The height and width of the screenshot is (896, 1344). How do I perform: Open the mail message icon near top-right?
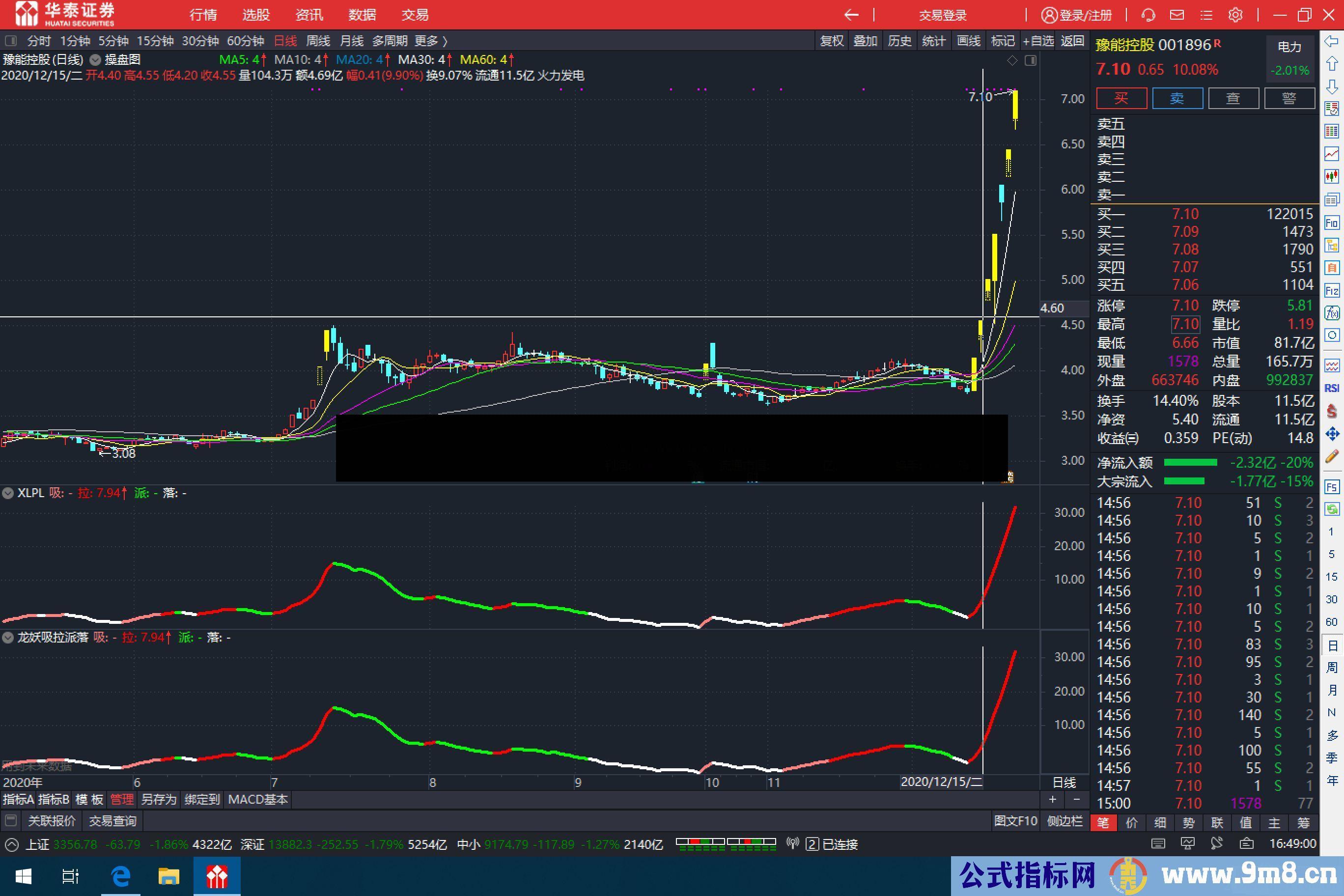[x=1177, y=15]
